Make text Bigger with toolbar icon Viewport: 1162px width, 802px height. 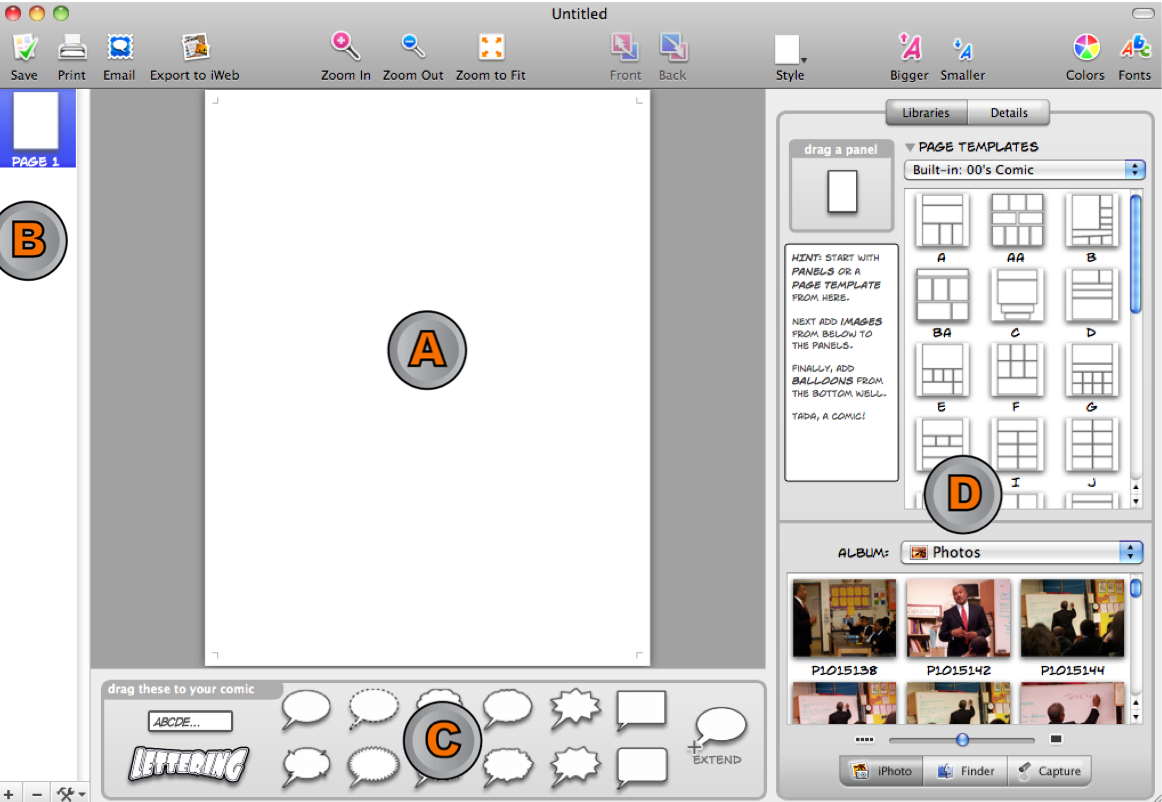tap(909, 47)
